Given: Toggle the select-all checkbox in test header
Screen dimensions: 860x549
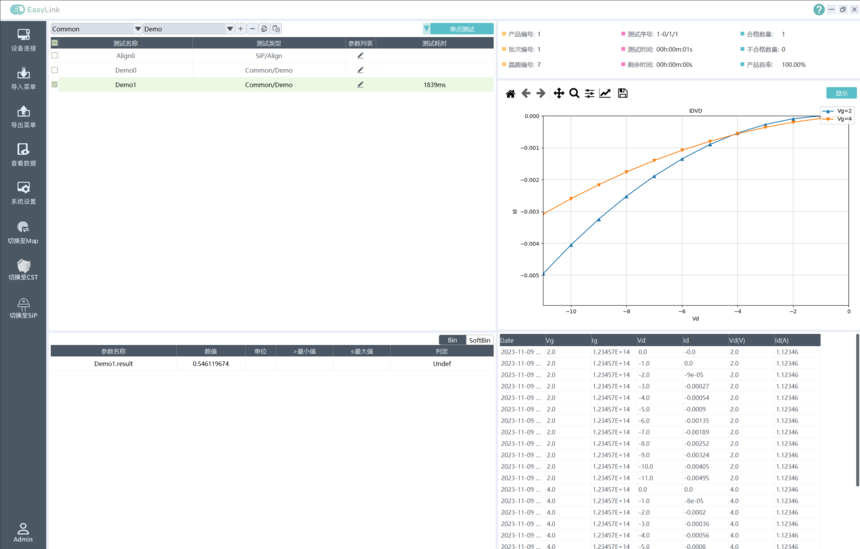Looking at the screenshot, I should coord(55,43).
